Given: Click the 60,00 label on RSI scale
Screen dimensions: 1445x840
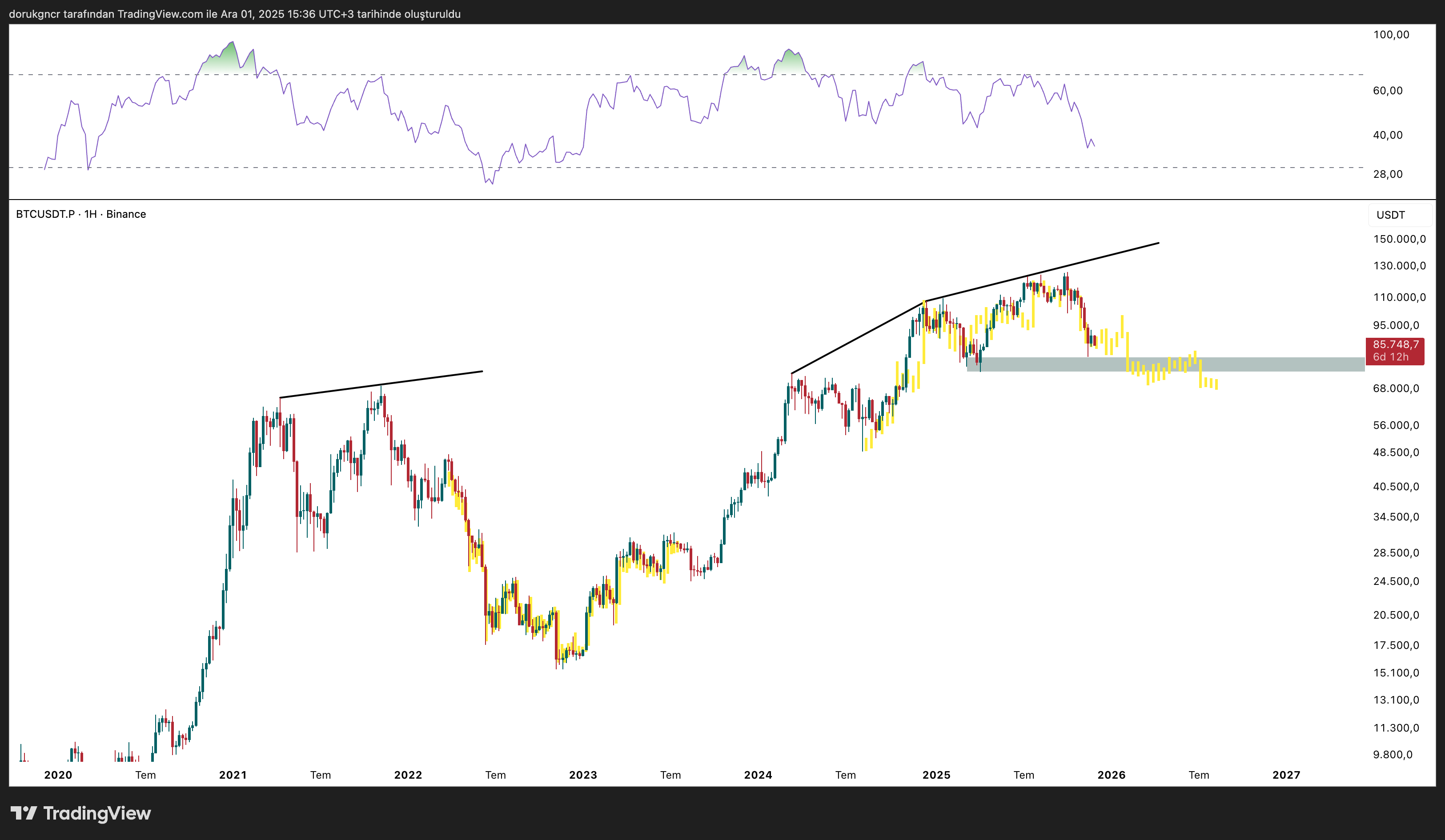Looking at the screenshot, I should [1388, 91].
